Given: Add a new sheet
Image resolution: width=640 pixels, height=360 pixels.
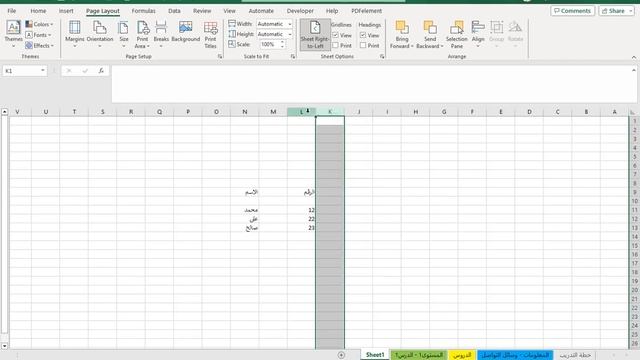Looking at the screenshot, I should [341, 355].
